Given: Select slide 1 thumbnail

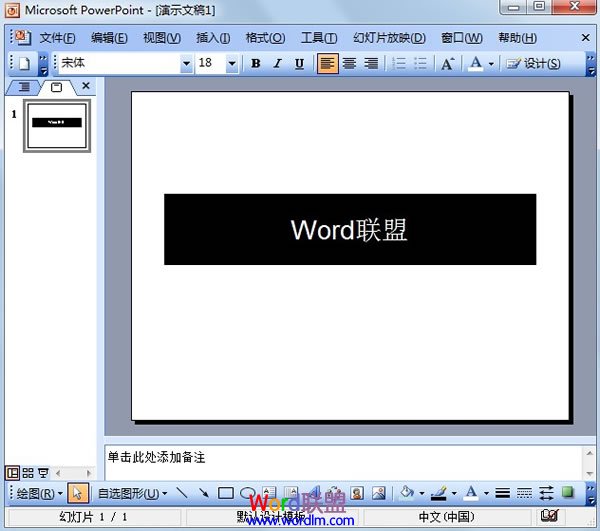Looking at the screenshot, I should 57,126.
